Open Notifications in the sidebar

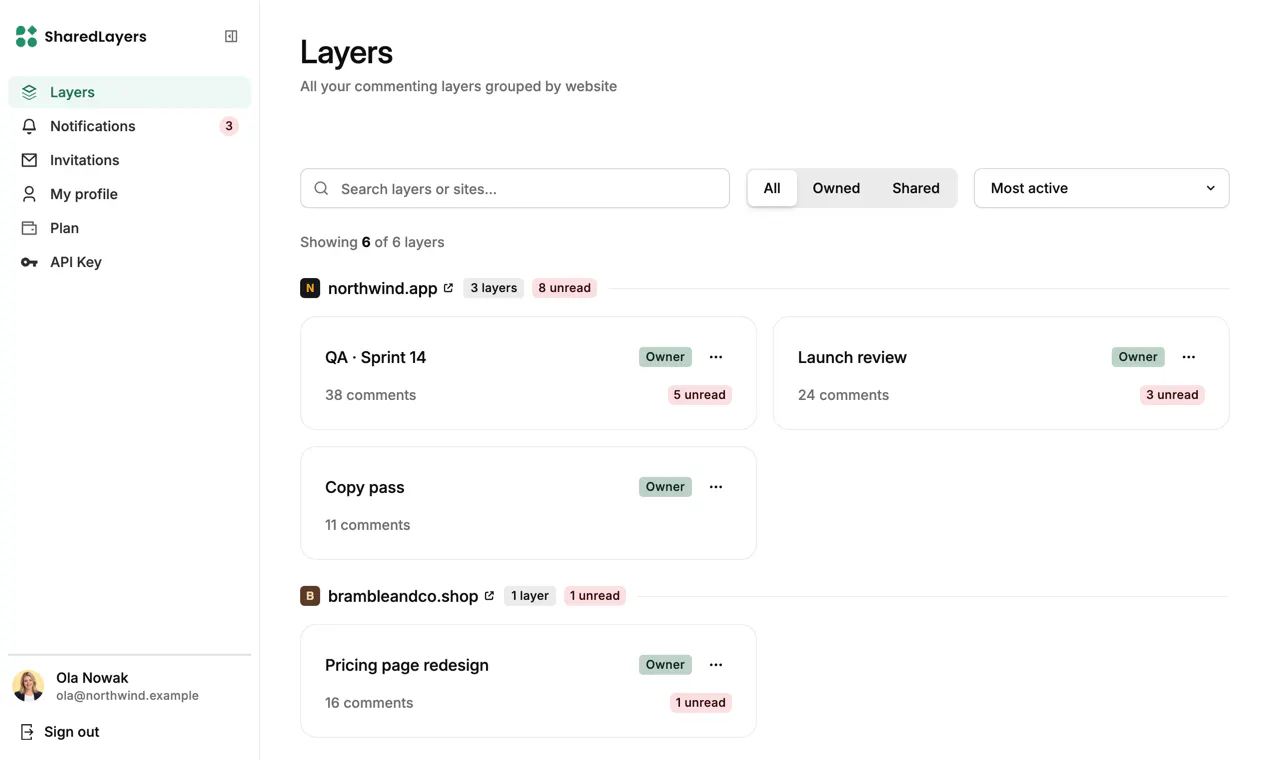point(130,126)
